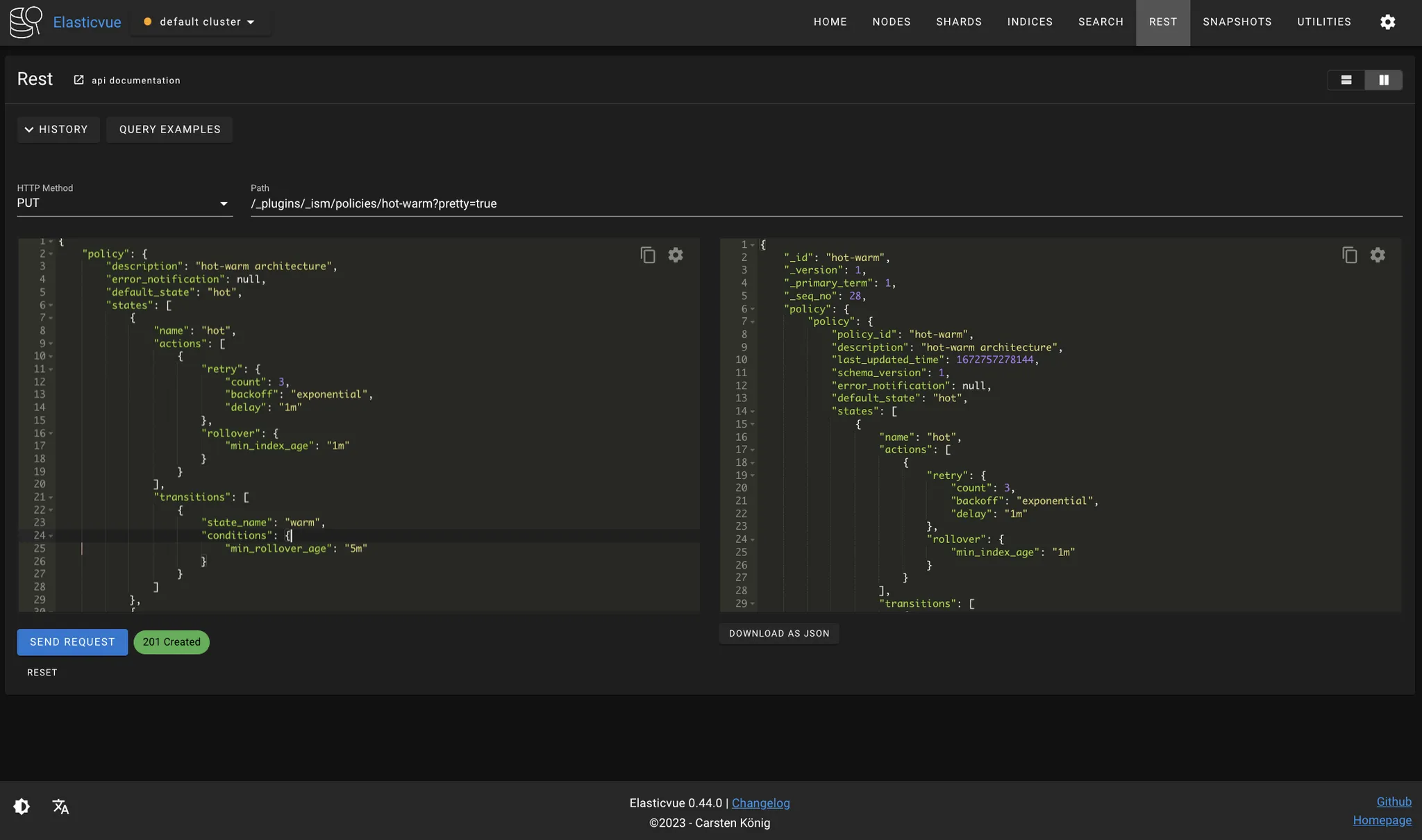This screenshot has height=840, width=1422.
Task: Click the Path input field
Action: click(826, 203)
